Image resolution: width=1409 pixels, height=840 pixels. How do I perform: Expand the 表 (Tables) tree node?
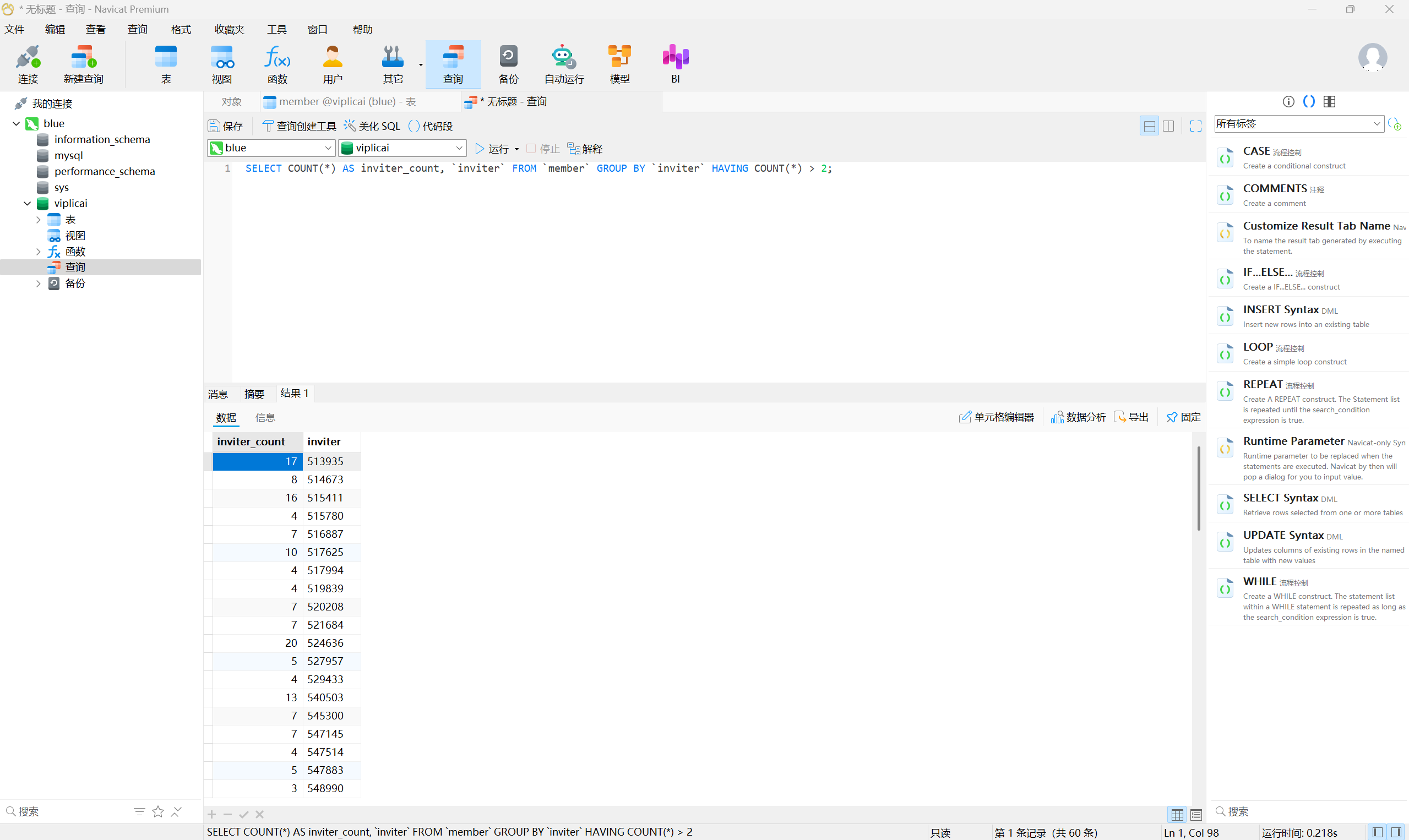[38, 220]
